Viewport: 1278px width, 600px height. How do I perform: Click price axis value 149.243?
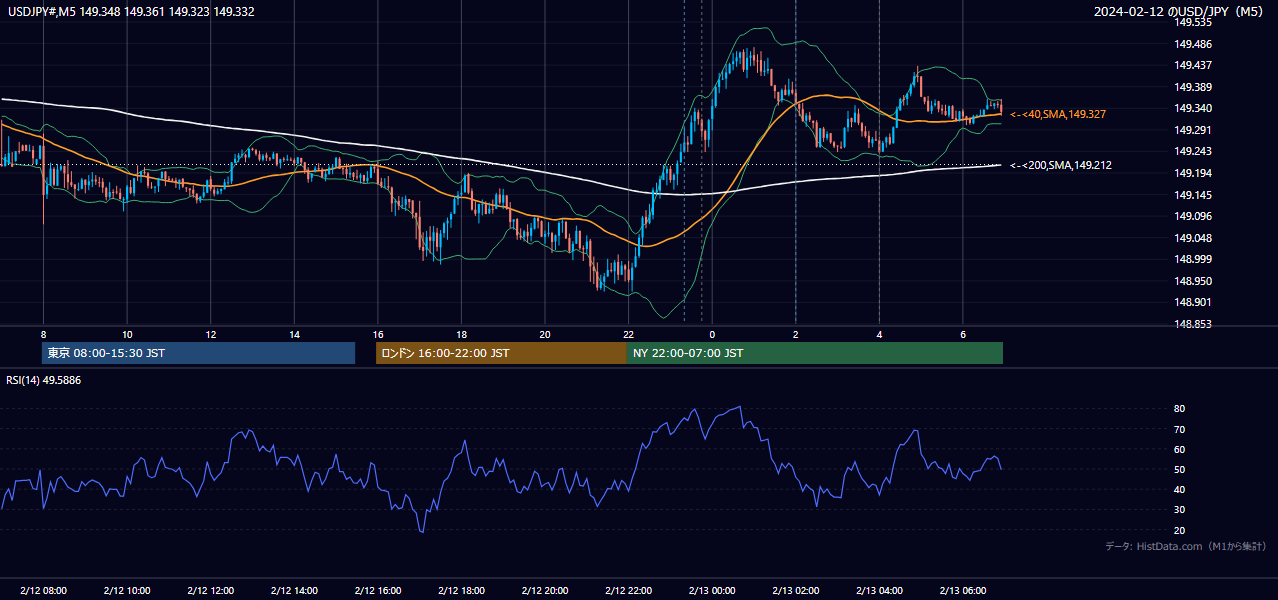pos(1193,151)
